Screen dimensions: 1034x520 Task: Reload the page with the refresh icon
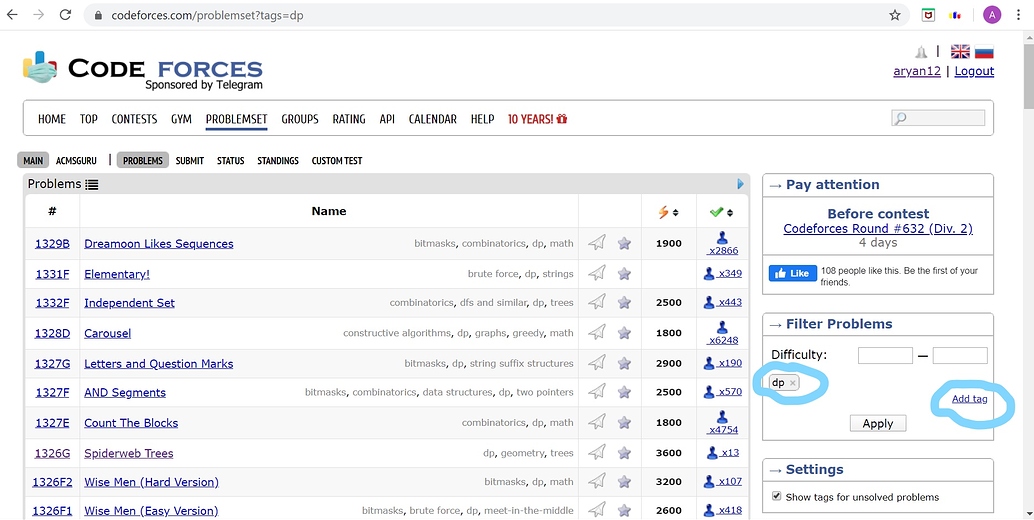pyautogui.click(x=65, y=14)
